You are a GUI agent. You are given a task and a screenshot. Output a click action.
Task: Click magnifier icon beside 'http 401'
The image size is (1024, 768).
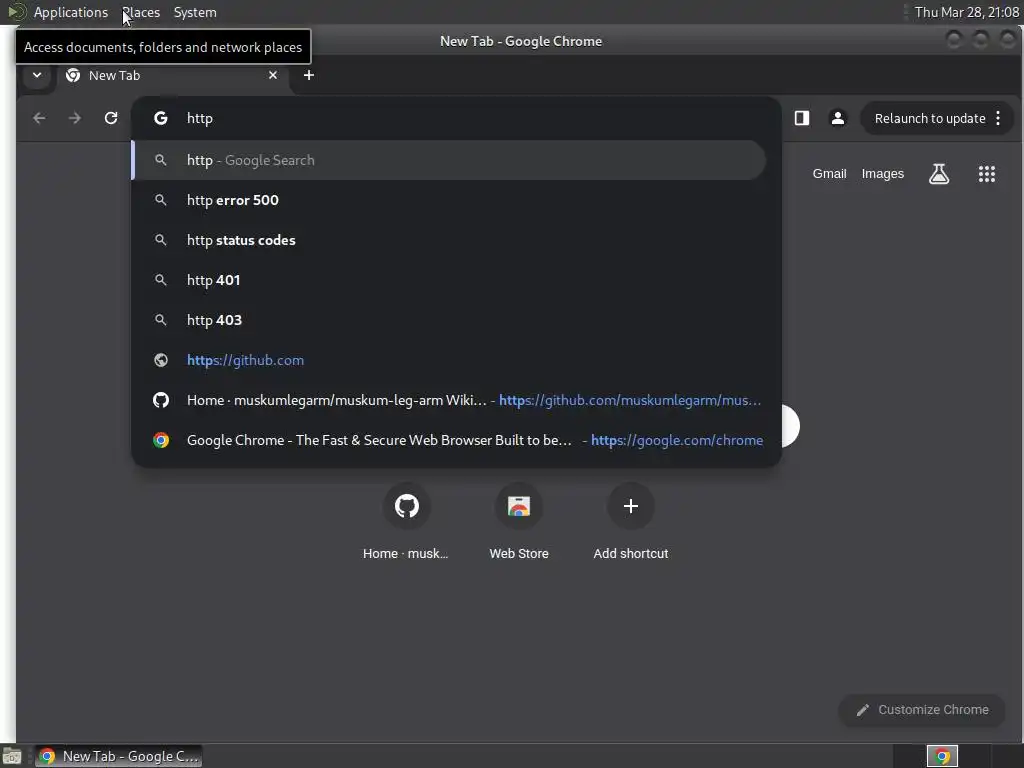point(161,280)
